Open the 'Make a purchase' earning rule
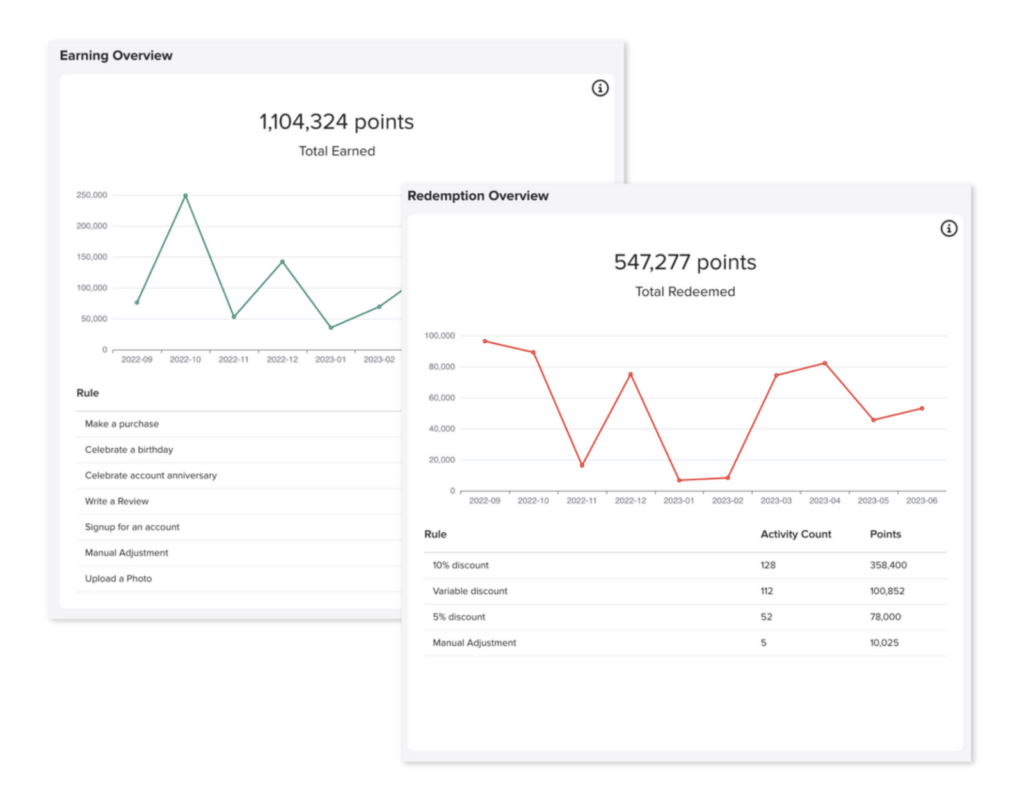 pyautogui.click(x=122, y=424)
